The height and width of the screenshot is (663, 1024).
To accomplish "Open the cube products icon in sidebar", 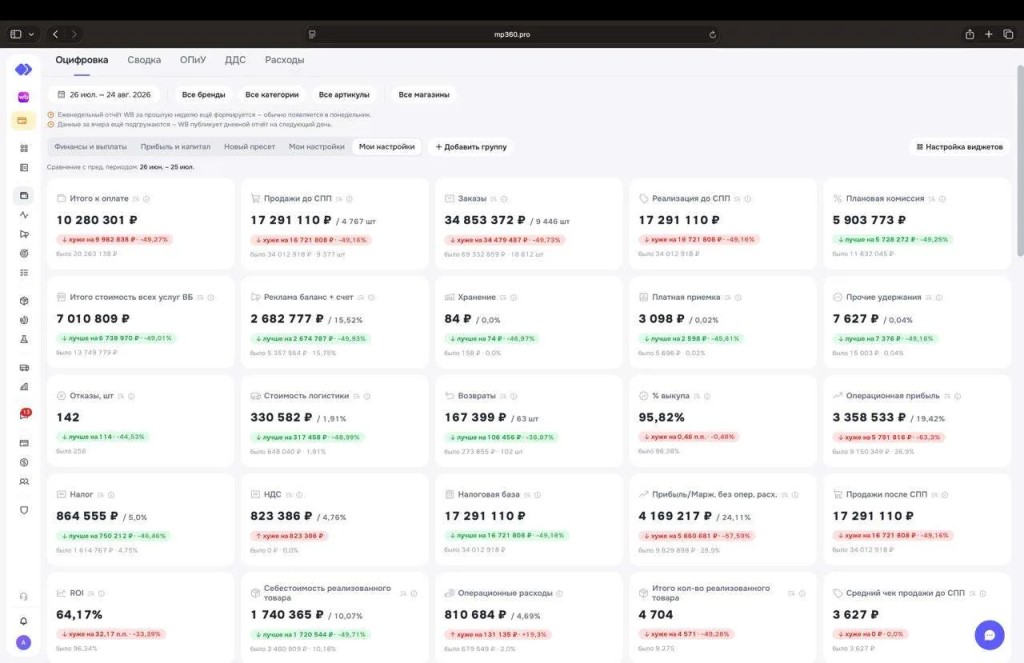I will pos(24,301).
